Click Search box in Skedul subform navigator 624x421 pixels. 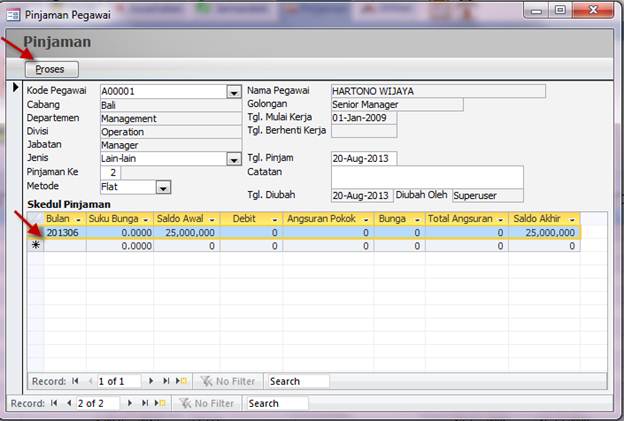click(x=298, y=381)
